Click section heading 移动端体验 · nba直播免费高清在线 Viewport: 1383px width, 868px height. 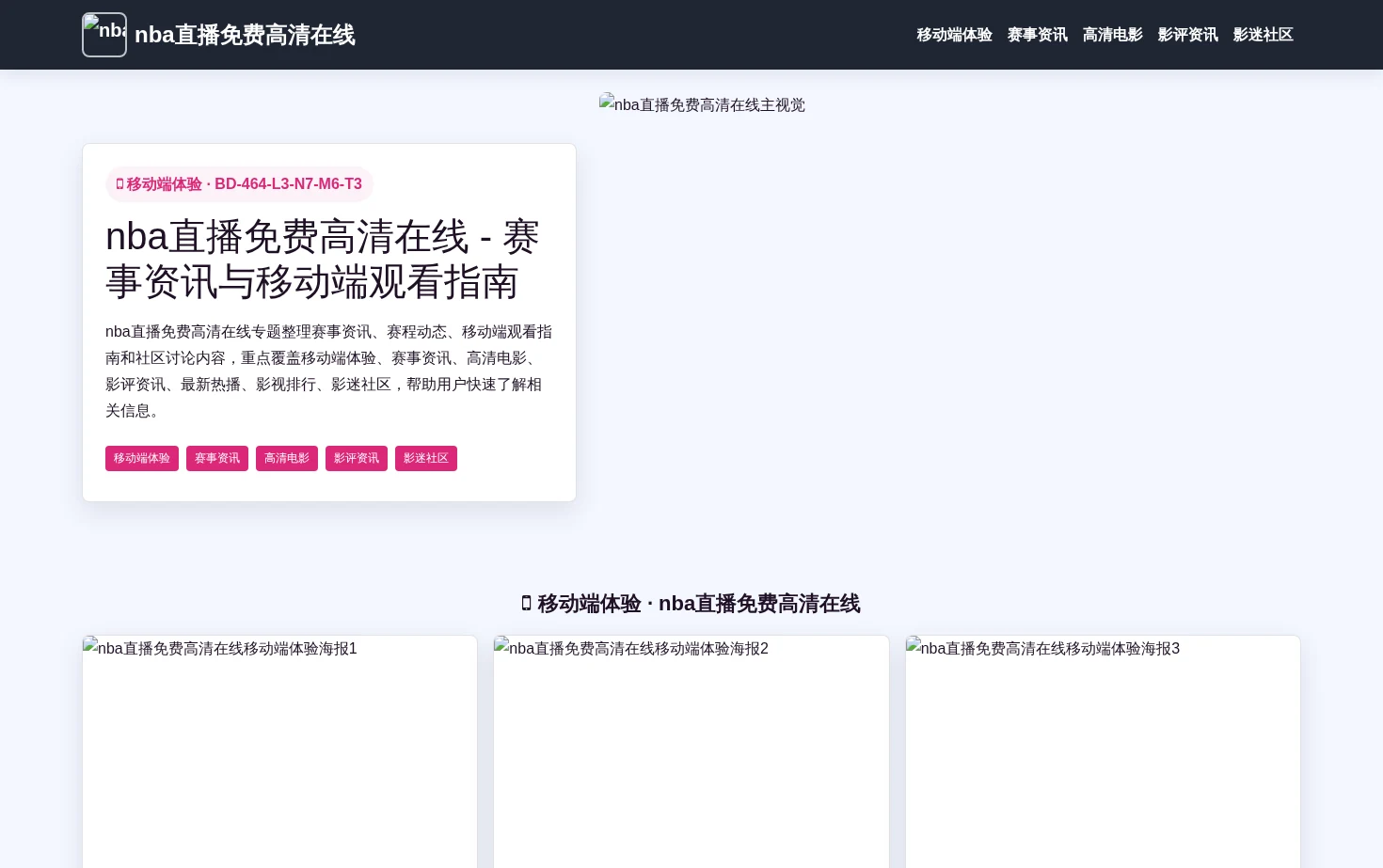[x=691, y=604]
